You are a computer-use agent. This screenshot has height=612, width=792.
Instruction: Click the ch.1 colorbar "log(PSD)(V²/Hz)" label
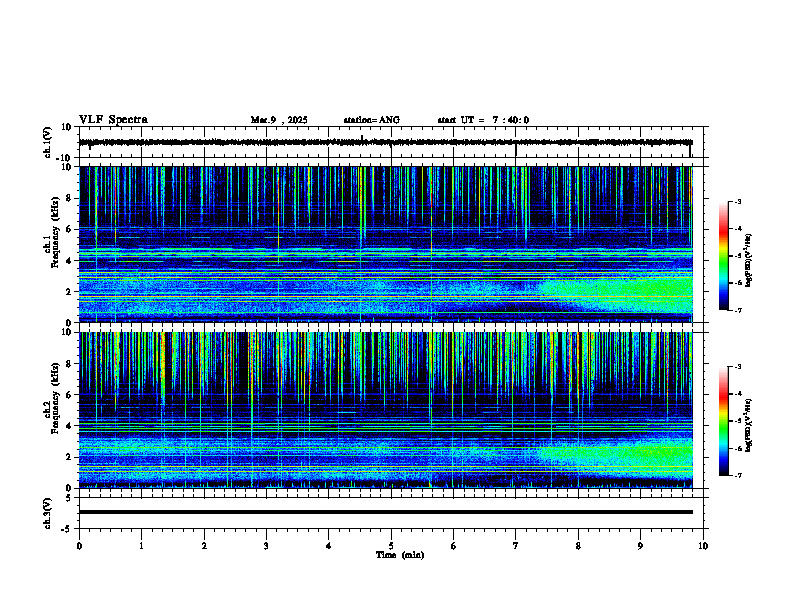pos(748,260)
